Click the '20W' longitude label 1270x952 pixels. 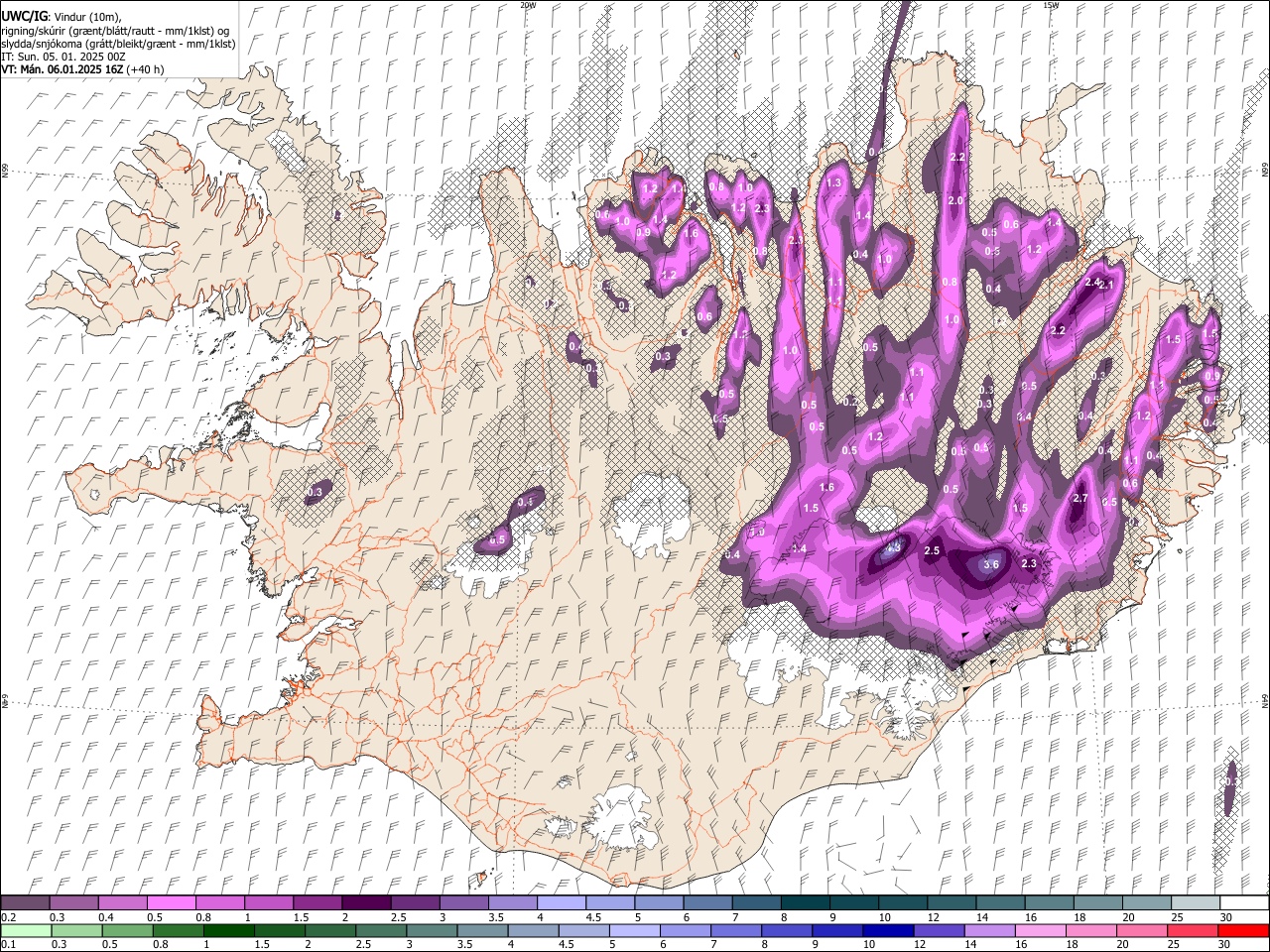point(528,5)
